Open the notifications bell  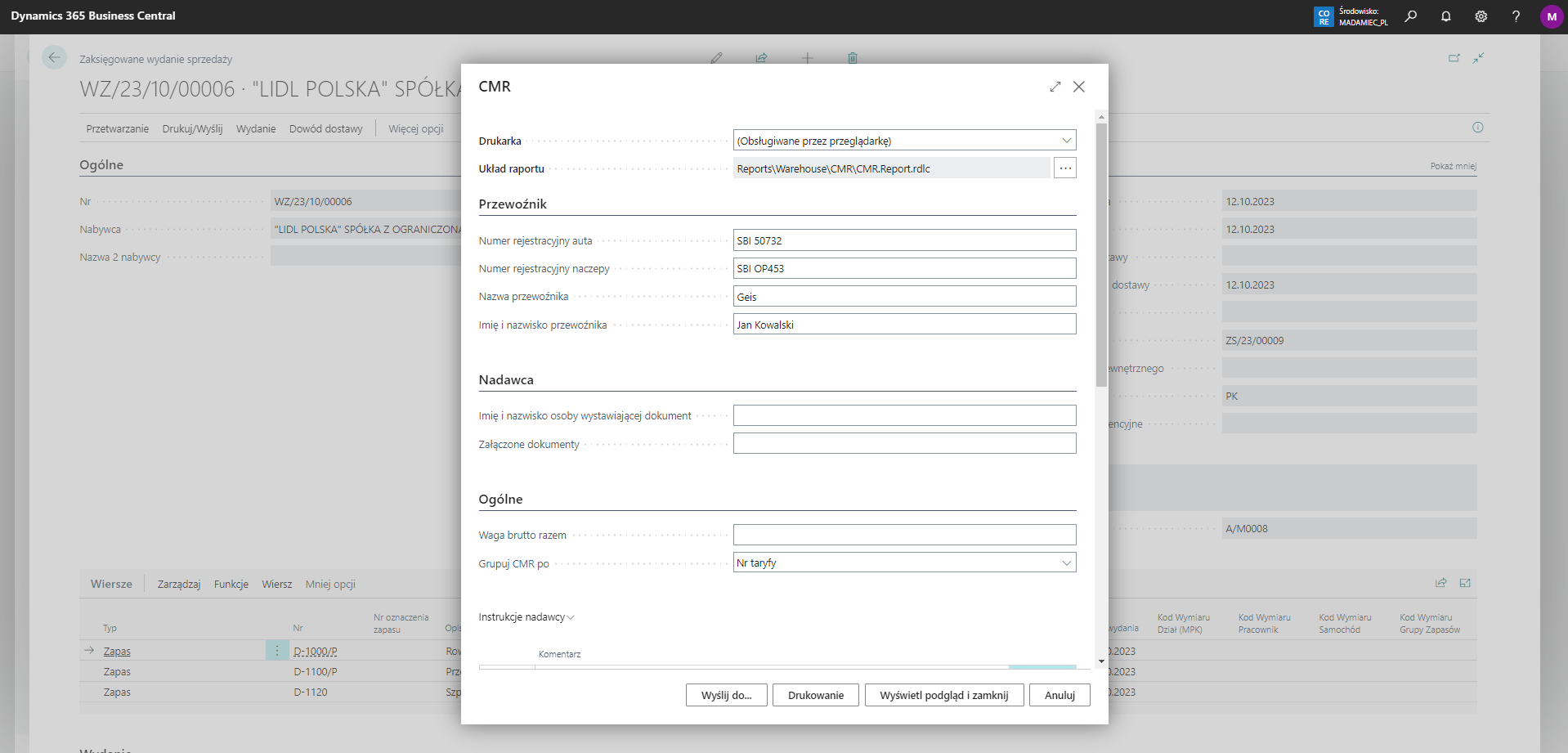point(1446,16)
